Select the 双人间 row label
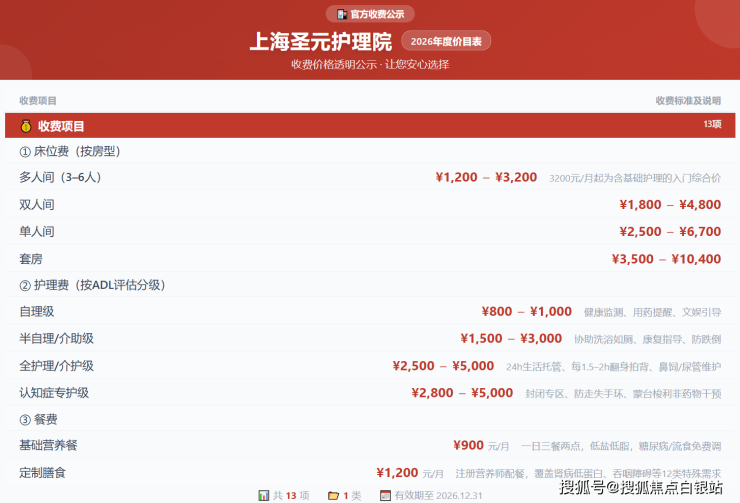The width and height of the screenshot is (740, 503). coord(37,204)
